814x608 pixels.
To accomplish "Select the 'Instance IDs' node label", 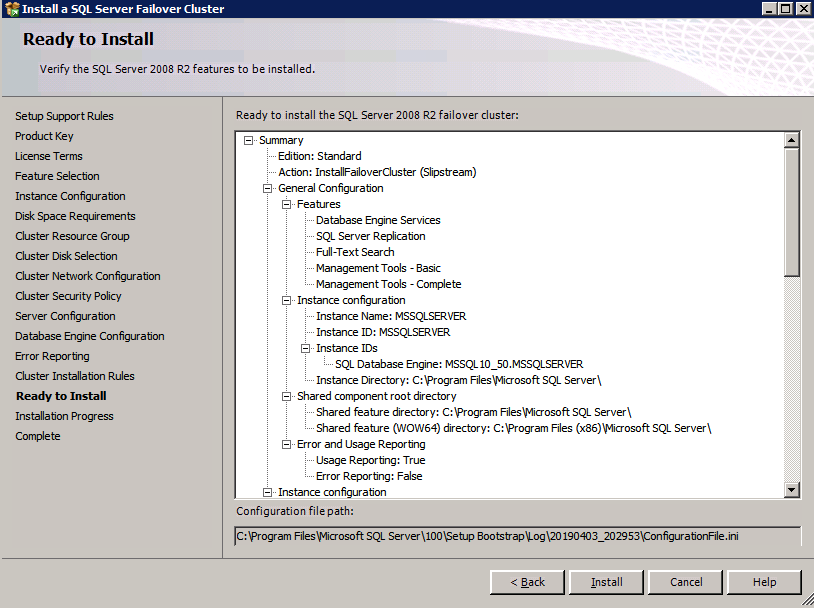I will tap(347, 348).
